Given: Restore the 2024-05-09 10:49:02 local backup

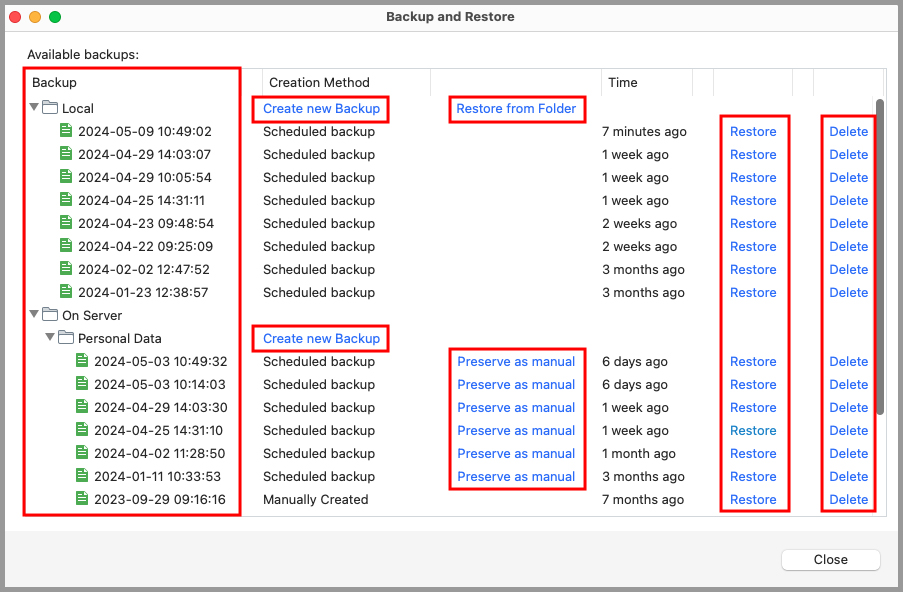Looking at the screenshot, I should pos(753,131).
